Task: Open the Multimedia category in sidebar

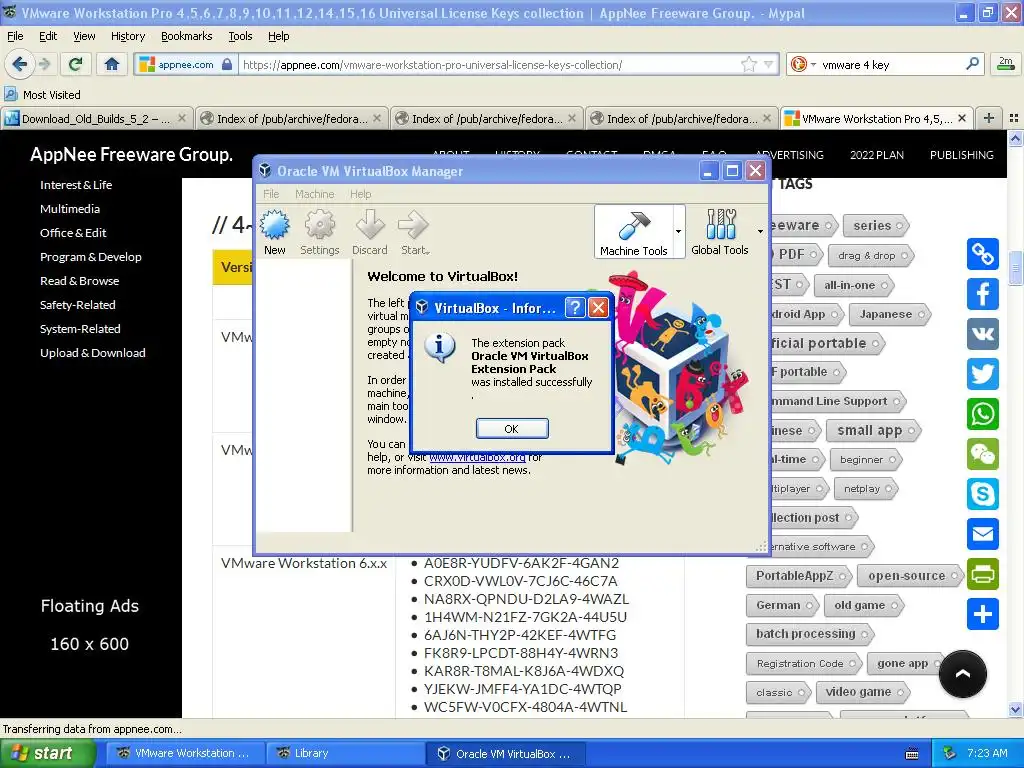Action: 70,209
